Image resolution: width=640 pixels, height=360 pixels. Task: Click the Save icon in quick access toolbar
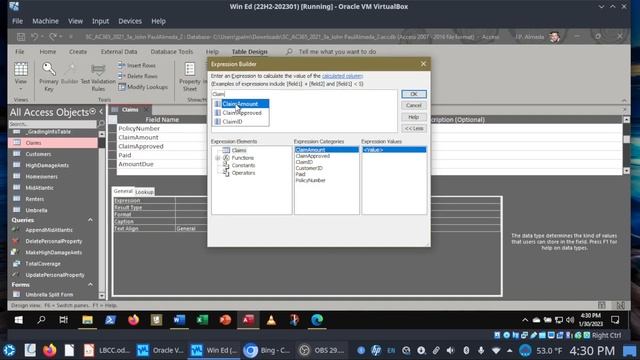(x=21, y=37)
